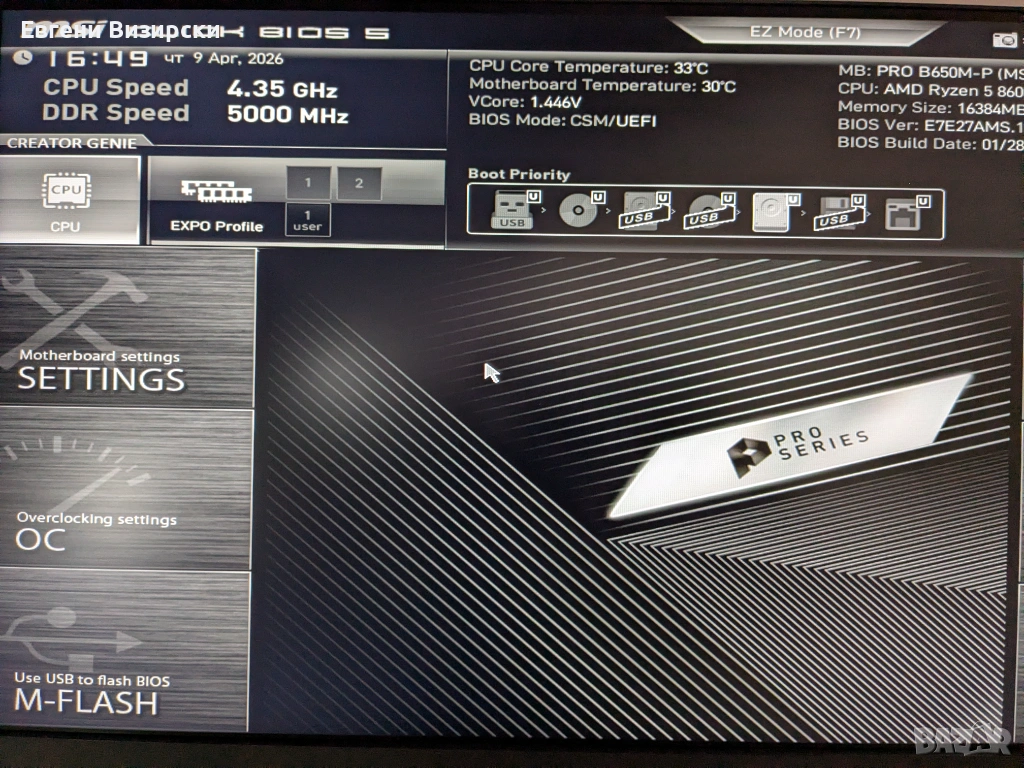Image resolution: width=1024 pixels, height=768 pixels.
Task: Click the MB: PRO B650M-P info line
Action: 931,72
